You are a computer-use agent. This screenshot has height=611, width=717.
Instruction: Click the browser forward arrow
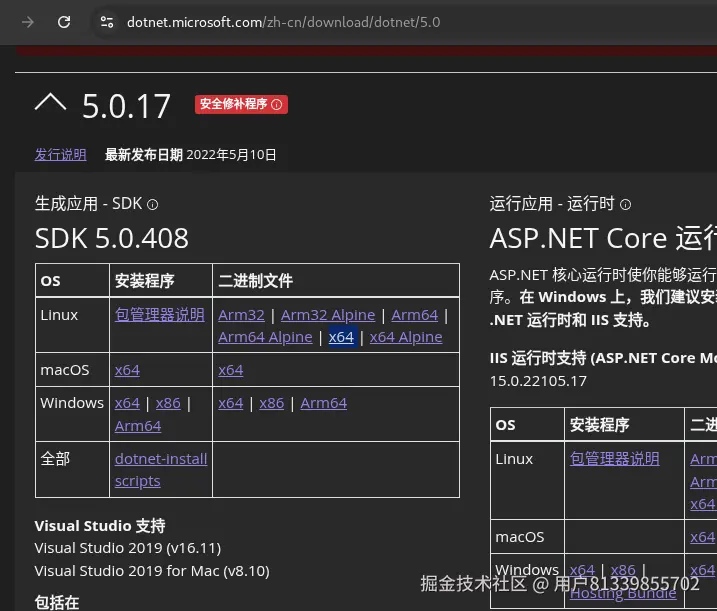28,22
